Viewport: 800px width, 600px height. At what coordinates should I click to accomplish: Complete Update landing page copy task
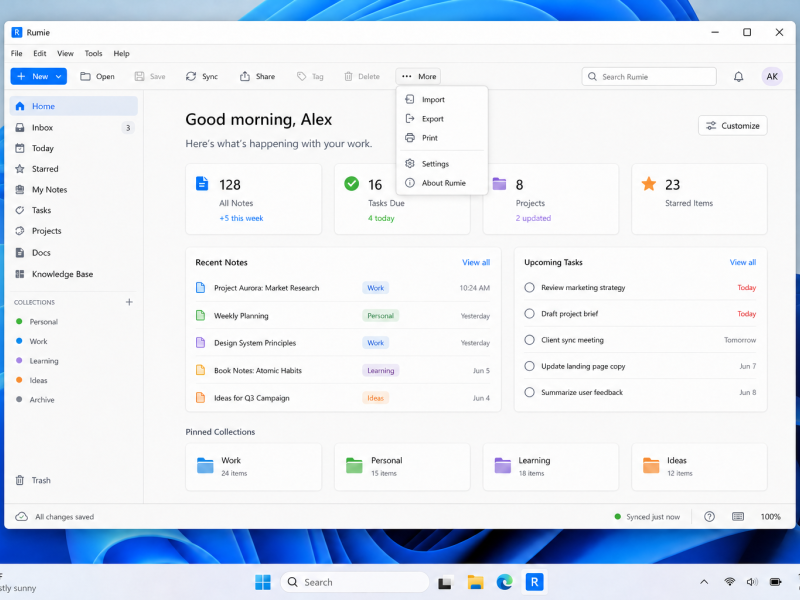pyautogui.click(x=529, y=366)
